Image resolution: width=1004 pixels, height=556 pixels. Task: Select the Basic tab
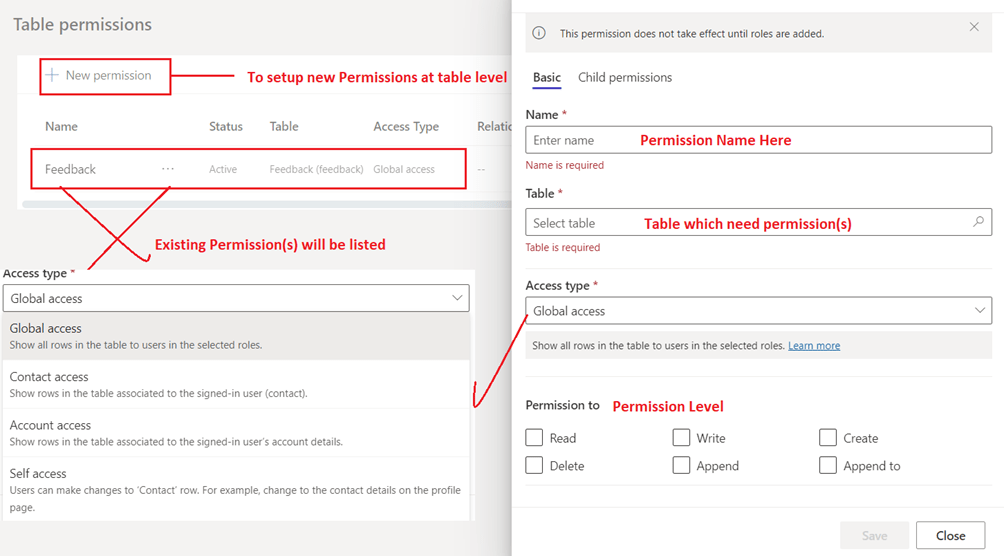pos(547,77)
